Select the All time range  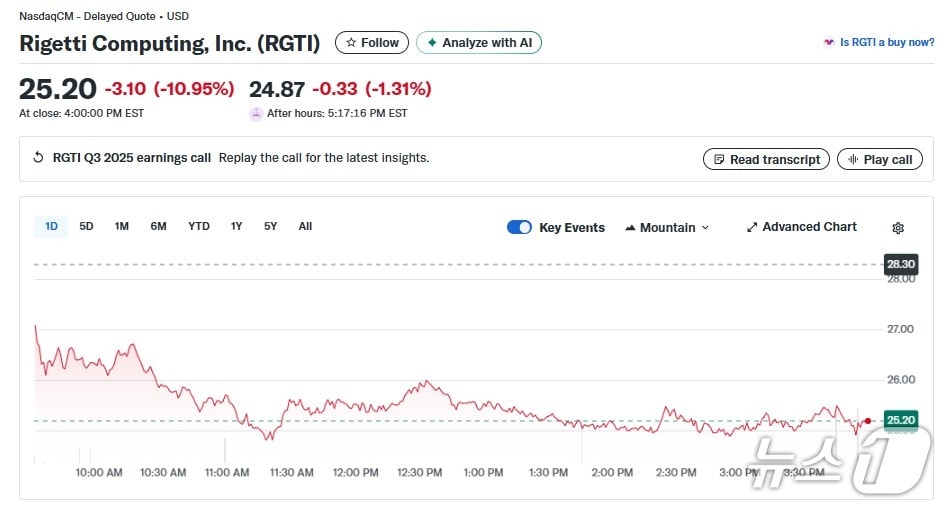[305, 226]
